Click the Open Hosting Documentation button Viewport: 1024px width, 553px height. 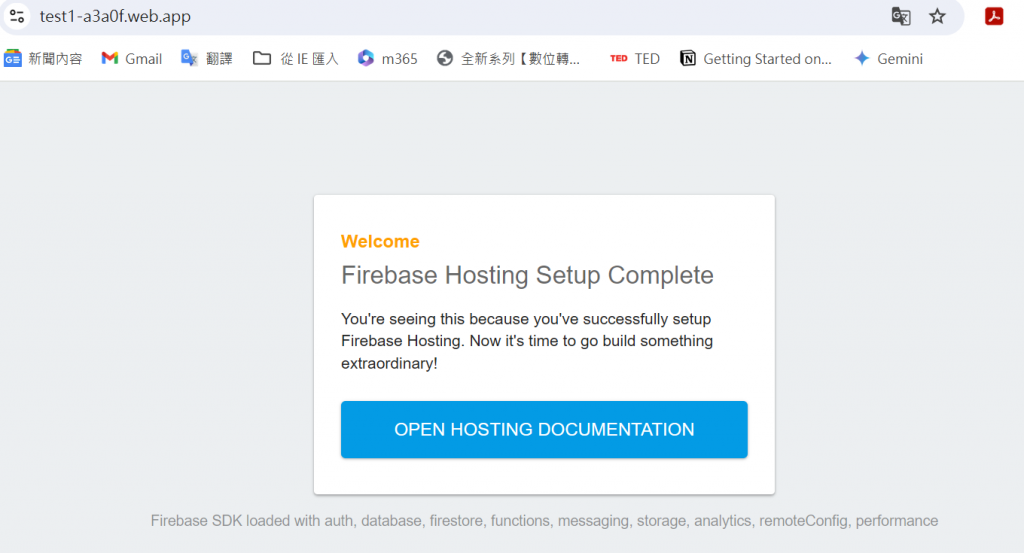click(x=544, y=430)
